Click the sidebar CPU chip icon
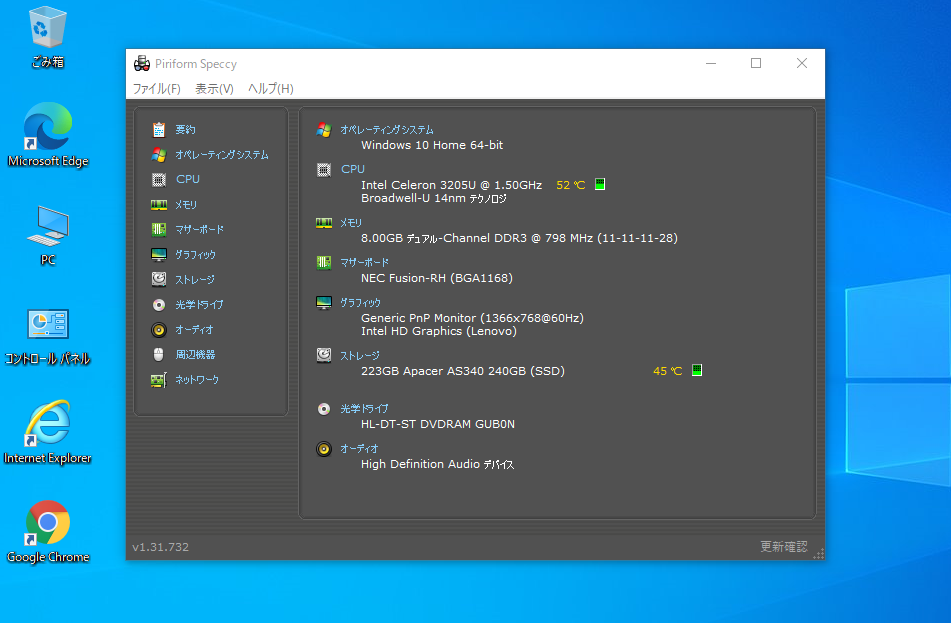This screenshot has height=623, width=951. [x=159, y=180]
